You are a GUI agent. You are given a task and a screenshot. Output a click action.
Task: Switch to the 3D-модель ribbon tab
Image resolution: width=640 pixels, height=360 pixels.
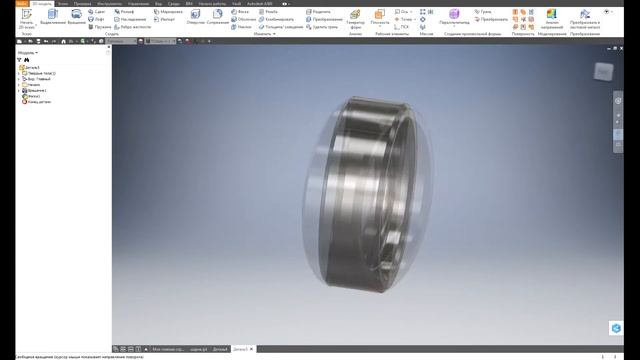(x=42, y=4)
